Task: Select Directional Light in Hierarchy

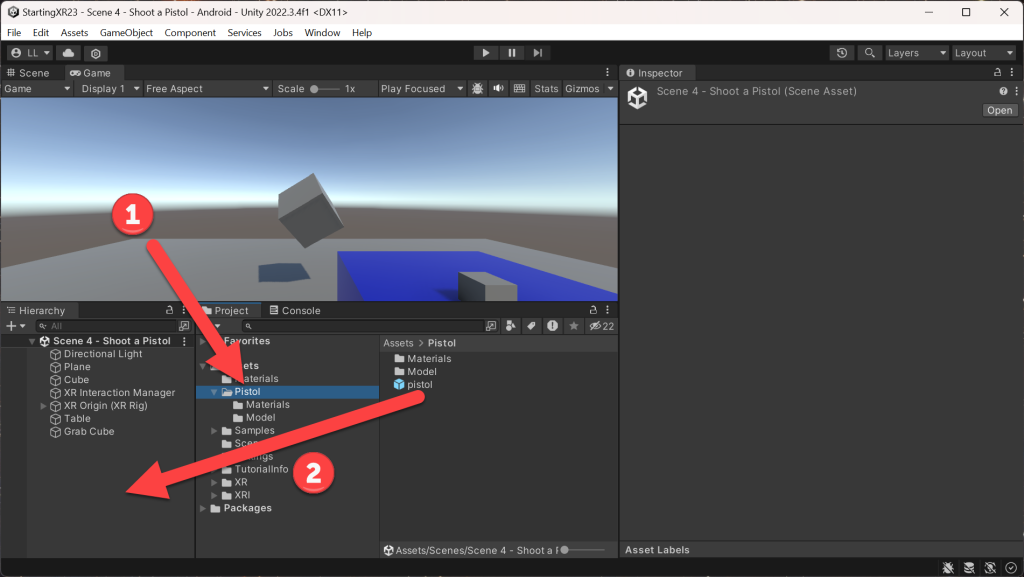Action: tap(103, 354)
